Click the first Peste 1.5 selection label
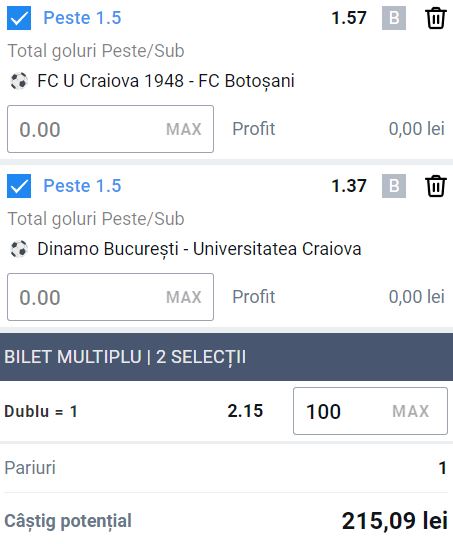The width and height of the screenshot is (453, 544). 82,18
